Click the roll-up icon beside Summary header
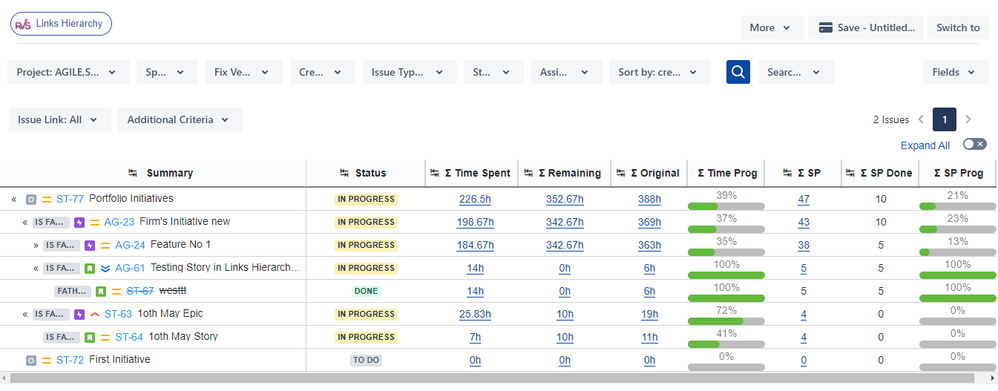Screen dimensions: 998x391 point(132,173)
